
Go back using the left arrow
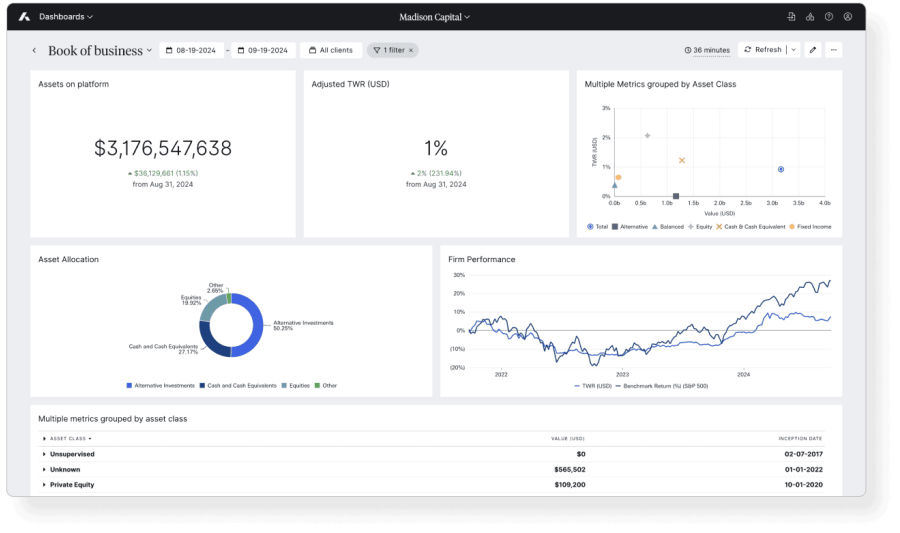click(34, 50)
